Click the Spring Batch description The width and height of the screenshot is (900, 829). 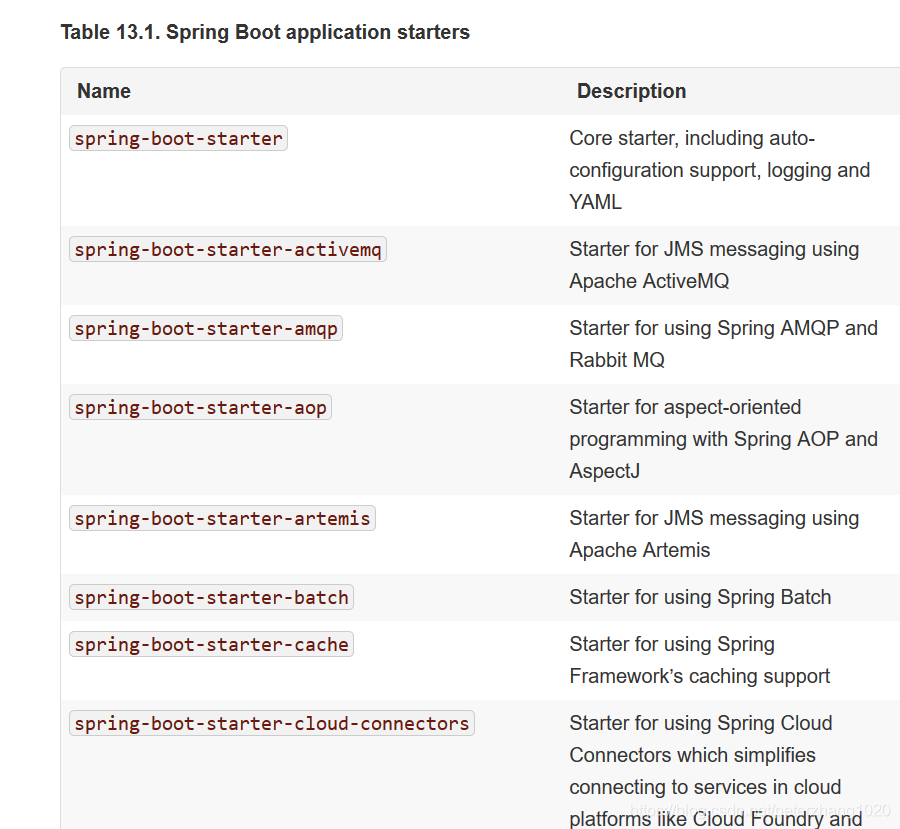click(700, 597)
